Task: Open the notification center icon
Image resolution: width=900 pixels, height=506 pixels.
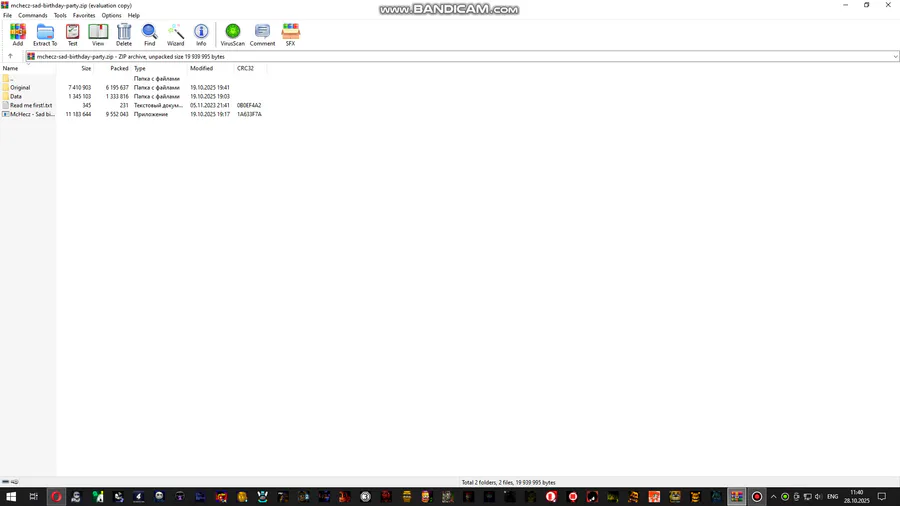Action: (882, 497)
